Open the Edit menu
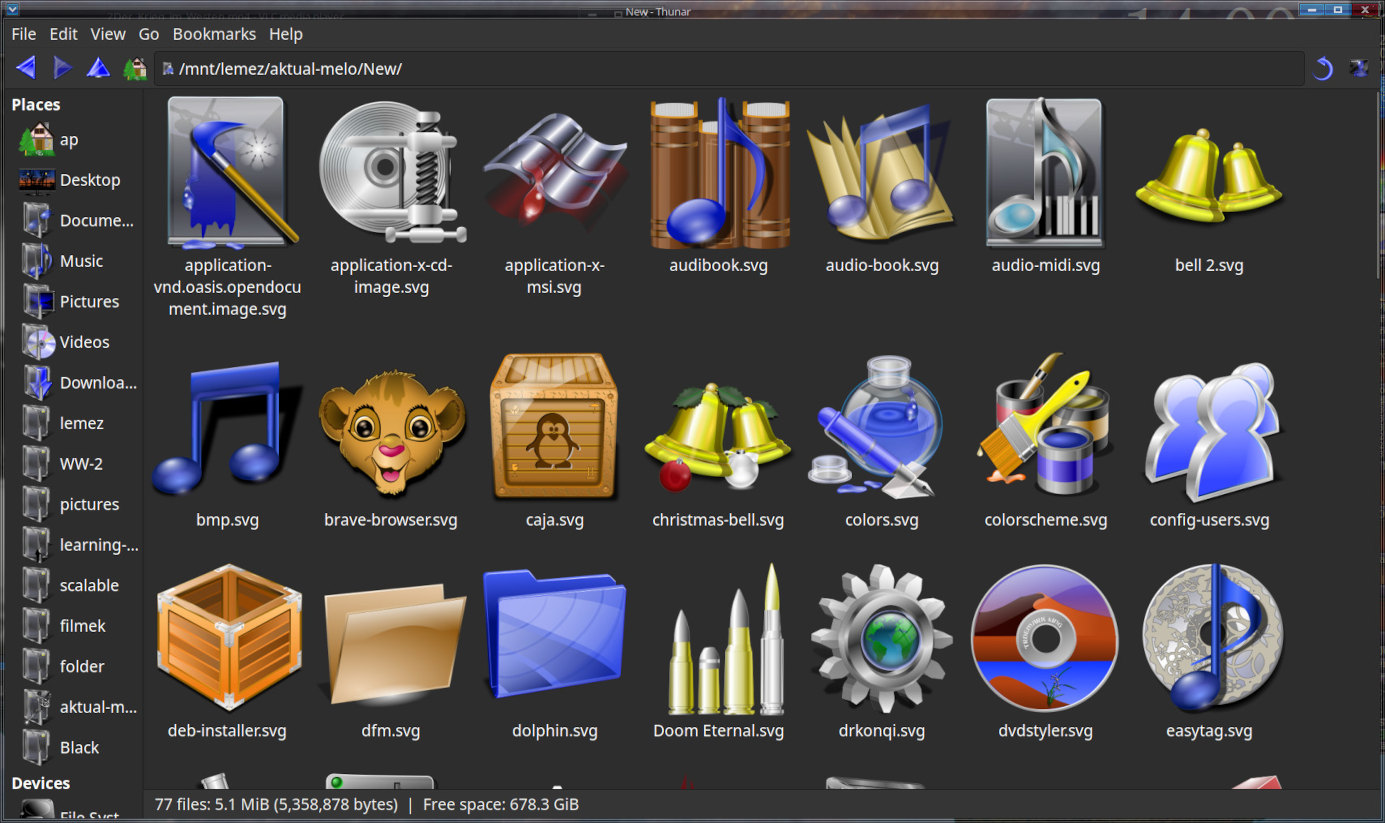Viewport: 1385px width, 823px height. 63,34
